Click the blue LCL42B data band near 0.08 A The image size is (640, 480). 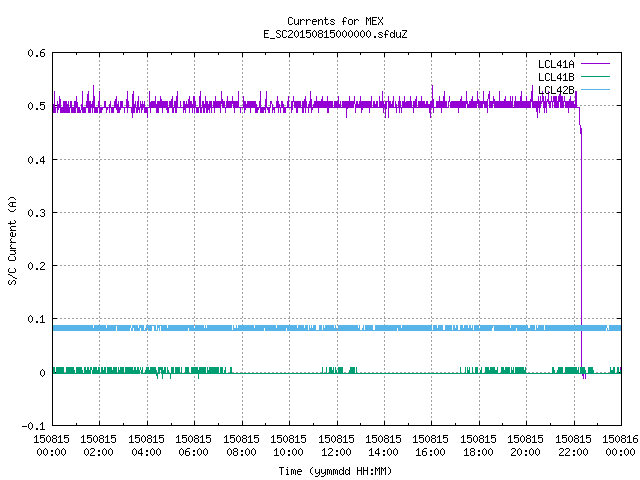coord(337,328)
